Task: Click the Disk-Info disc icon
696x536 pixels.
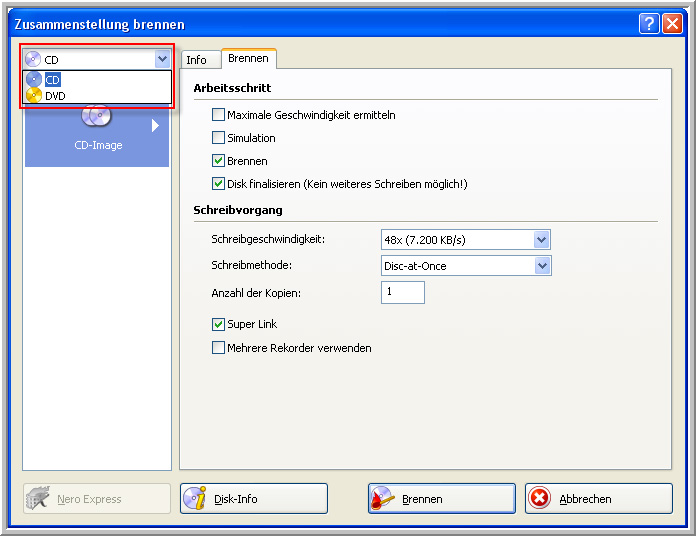Action: click(195, 498)
